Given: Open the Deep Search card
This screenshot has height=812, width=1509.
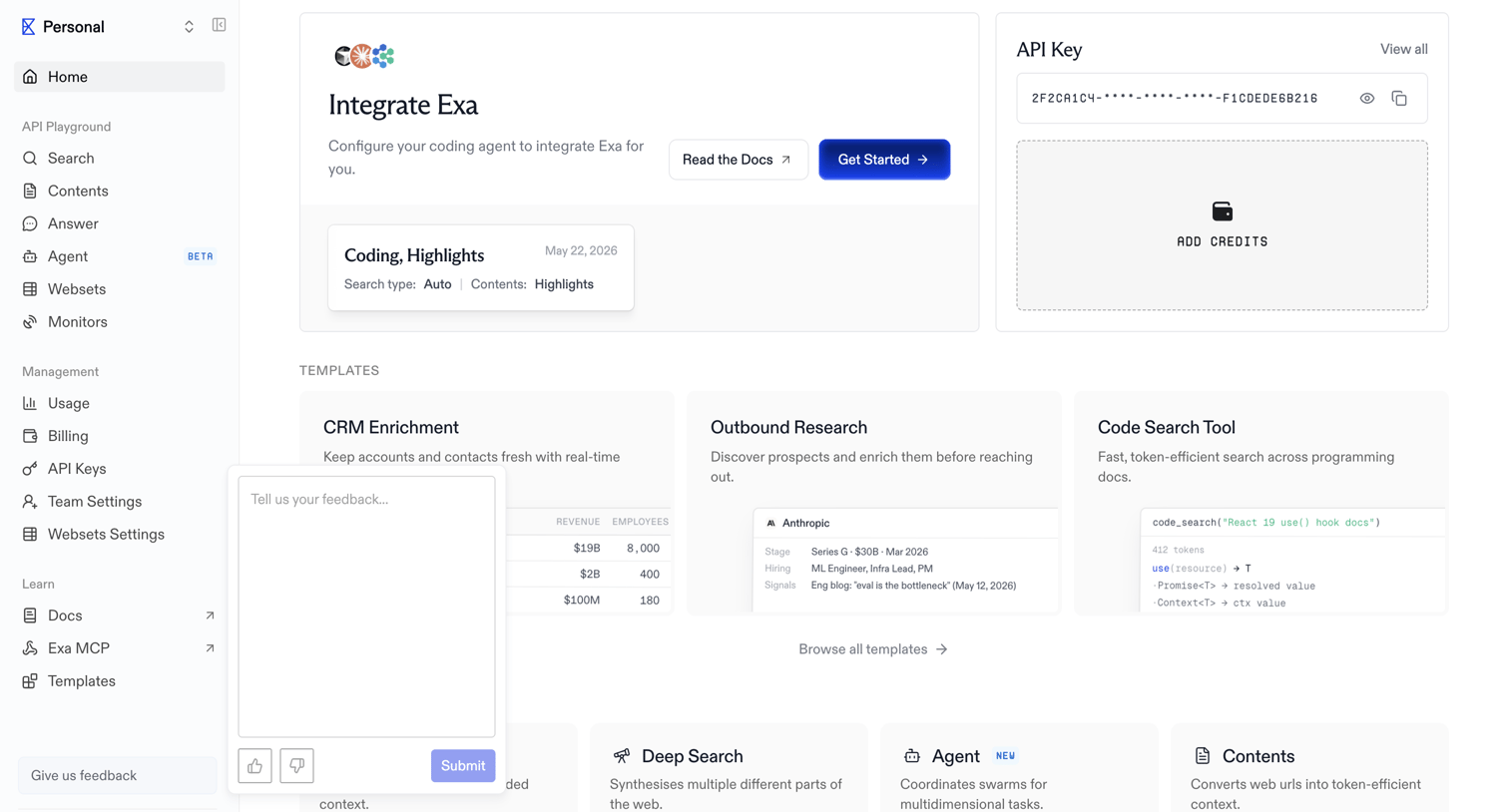Looking at the screenshot, I should point(729,768).
